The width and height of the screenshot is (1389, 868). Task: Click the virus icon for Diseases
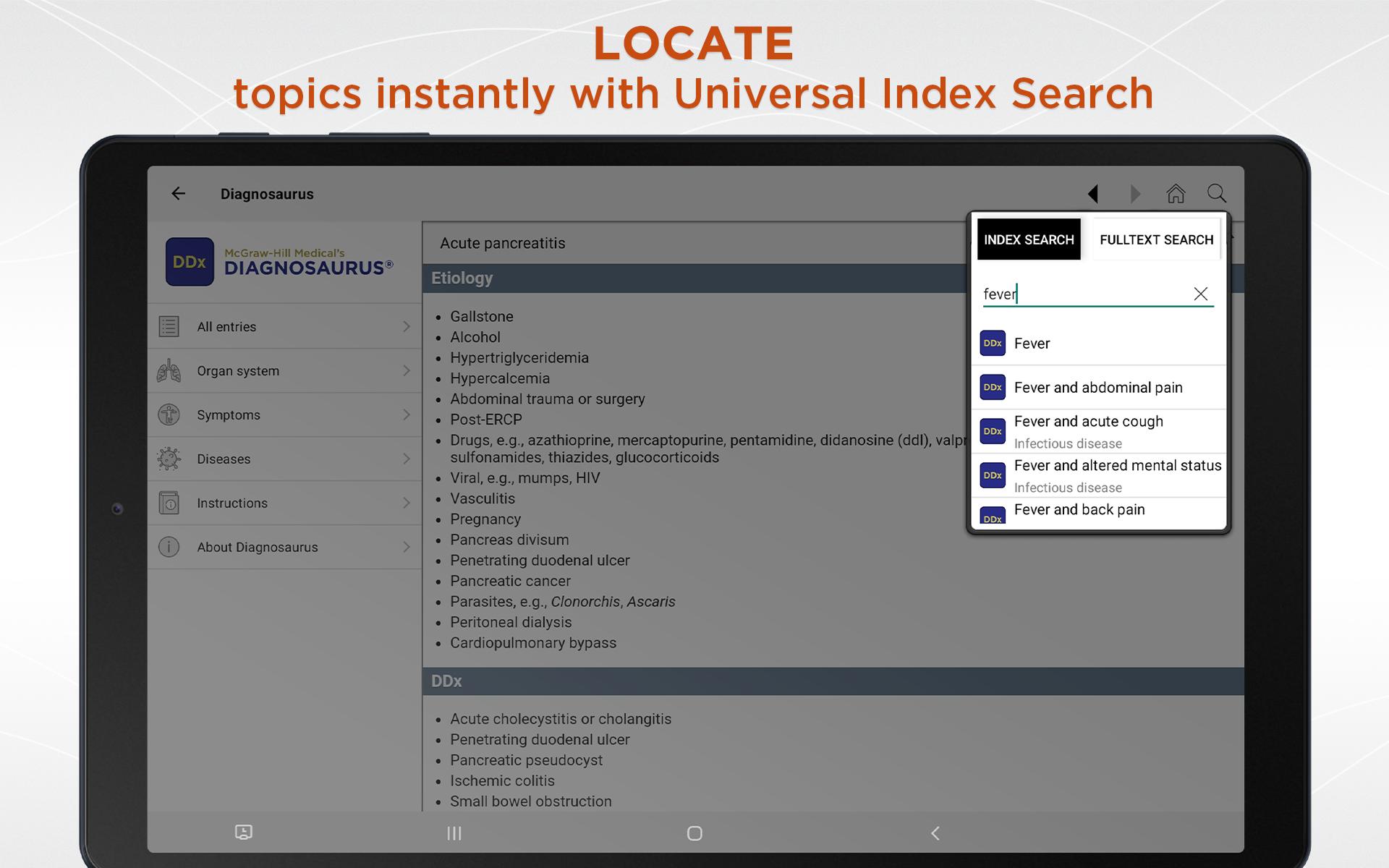[169, 459]
